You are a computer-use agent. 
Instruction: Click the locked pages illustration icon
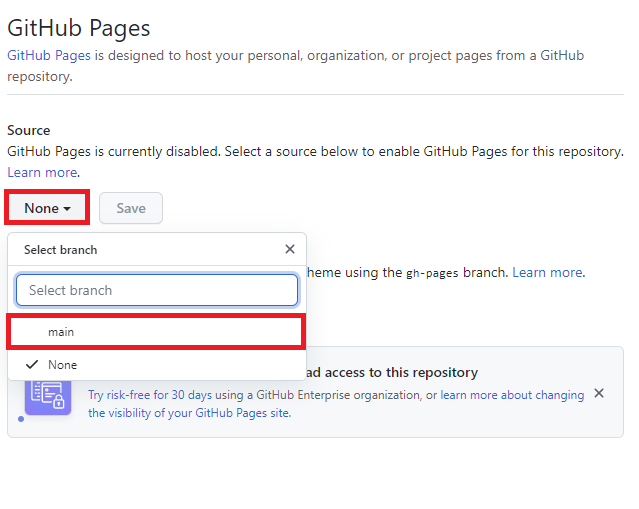[48, 396]
